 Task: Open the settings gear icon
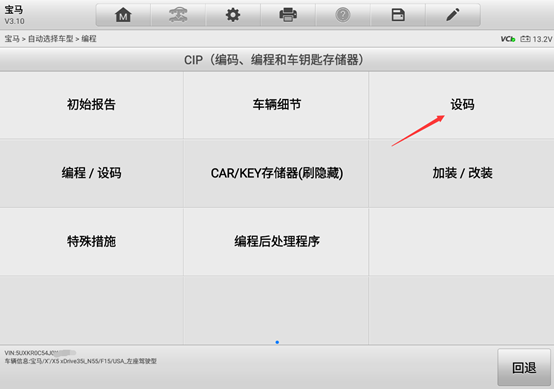[x=233, y=15]
